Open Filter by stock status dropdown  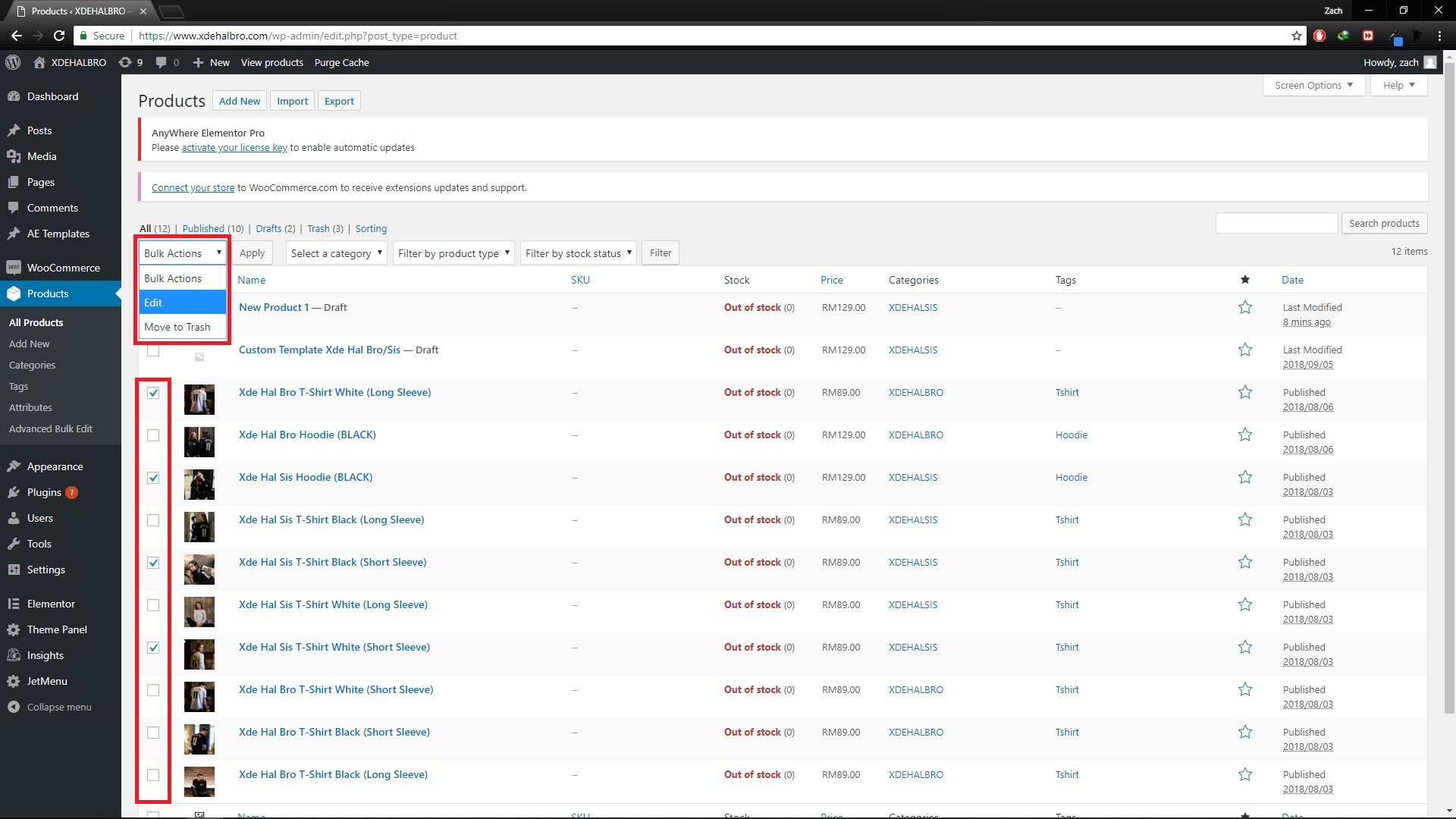(578, 253)
